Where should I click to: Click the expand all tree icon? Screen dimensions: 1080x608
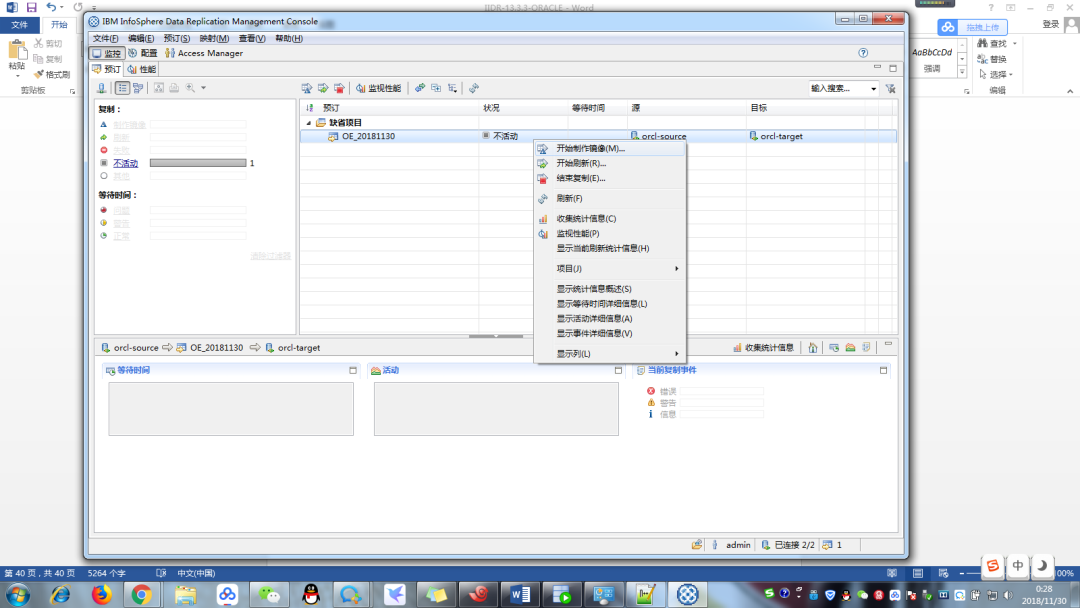pos(436,88)
